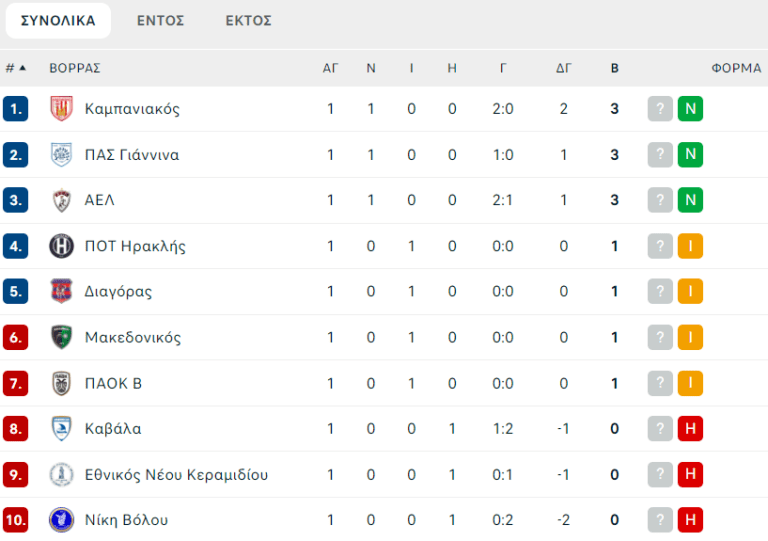The width and height of the screenshot is (768, 541).
Task: Click Καμπανιακός green N form badge
Action: pos(690,109)
